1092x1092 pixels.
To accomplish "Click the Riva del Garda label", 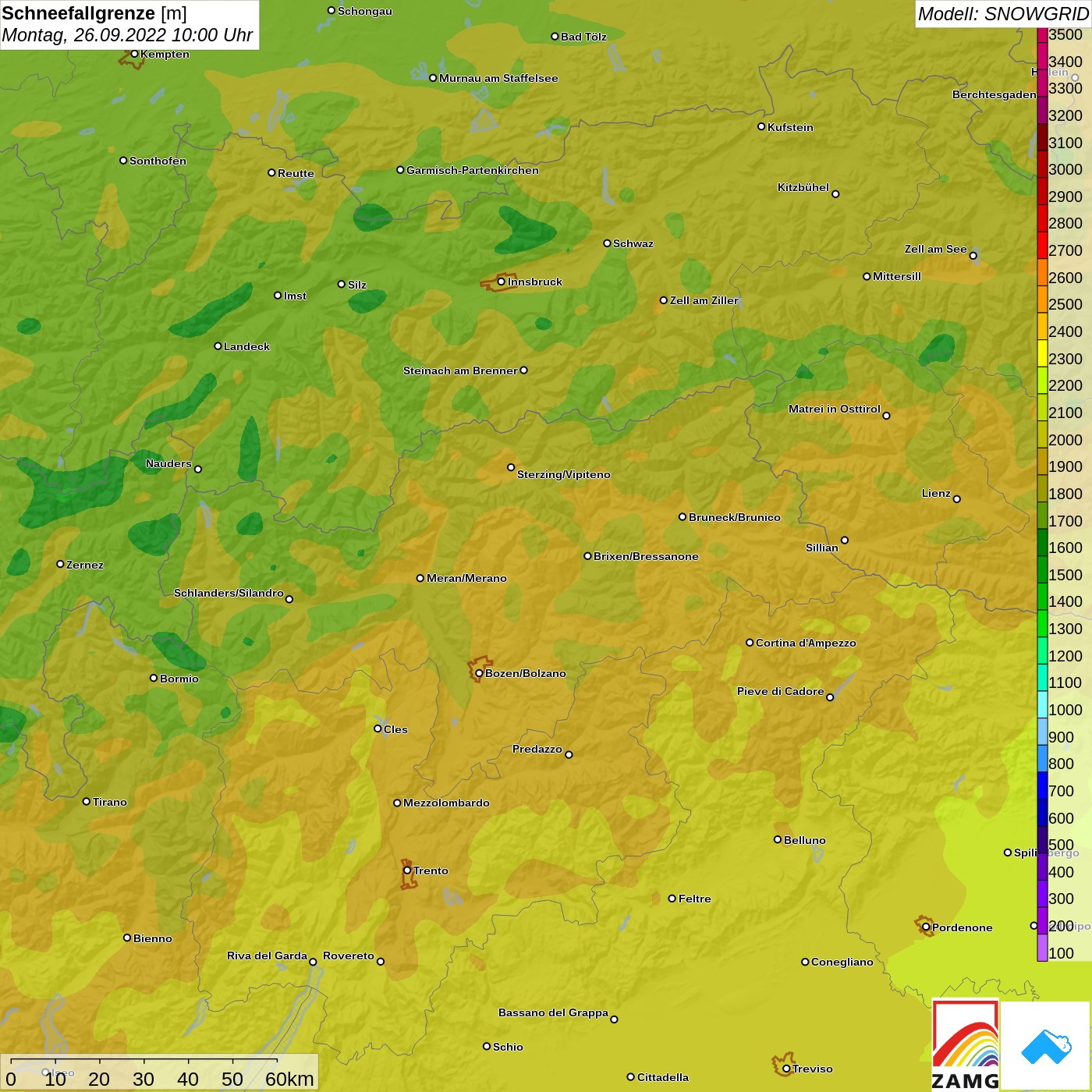I will (267, 955).
